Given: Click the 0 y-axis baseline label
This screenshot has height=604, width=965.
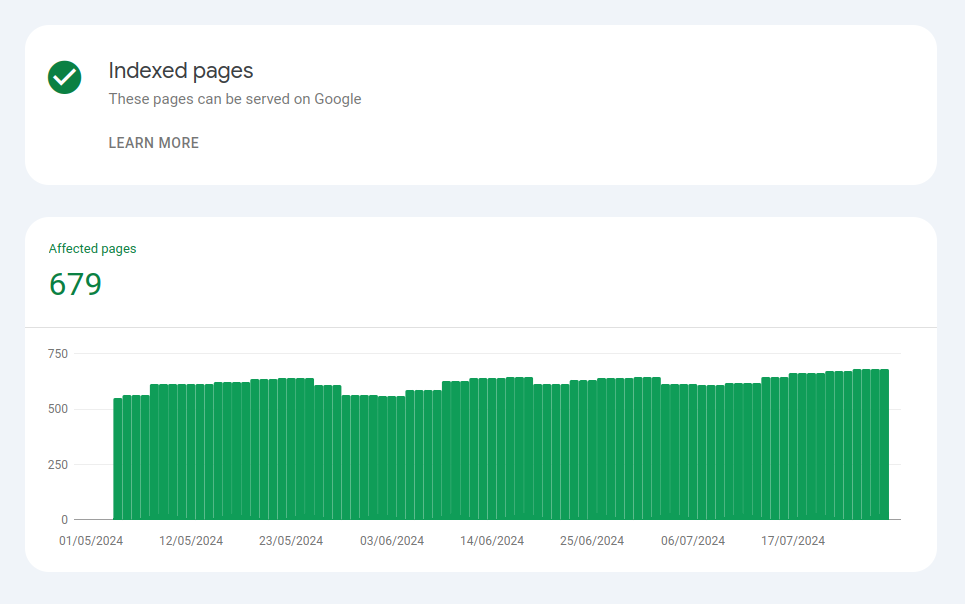Looking at the screenshot, I should point(65,520).
